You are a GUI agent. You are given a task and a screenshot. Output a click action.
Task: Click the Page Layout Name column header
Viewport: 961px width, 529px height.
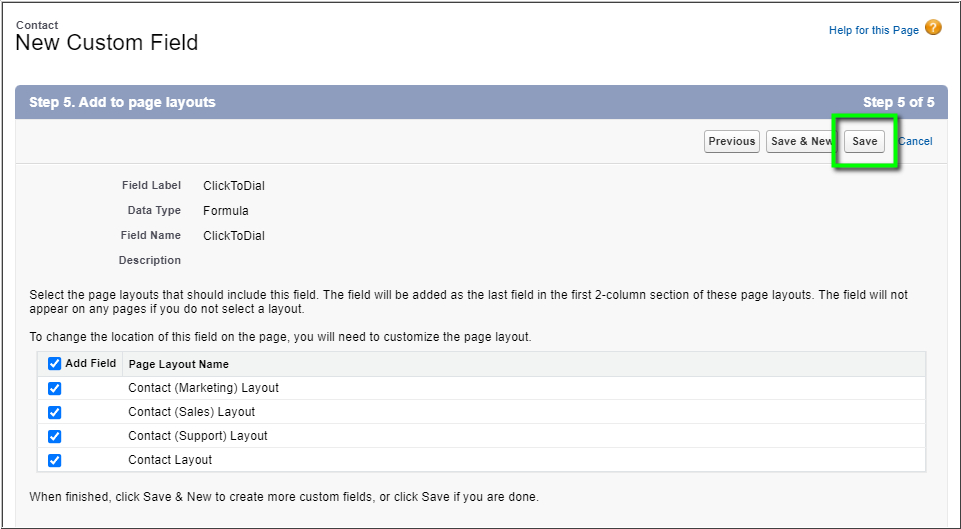pyautogui.click(x=178, y=364)
